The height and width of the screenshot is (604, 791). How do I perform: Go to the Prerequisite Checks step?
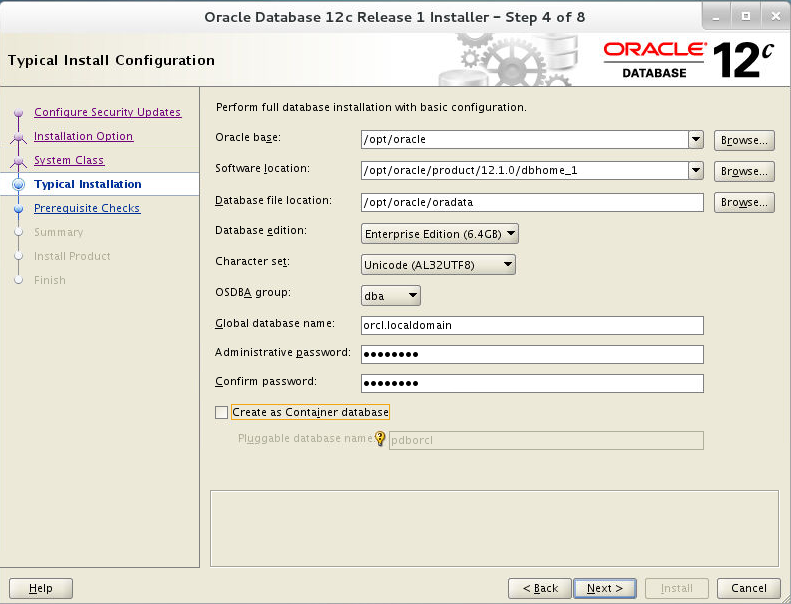tap(87, 208)
